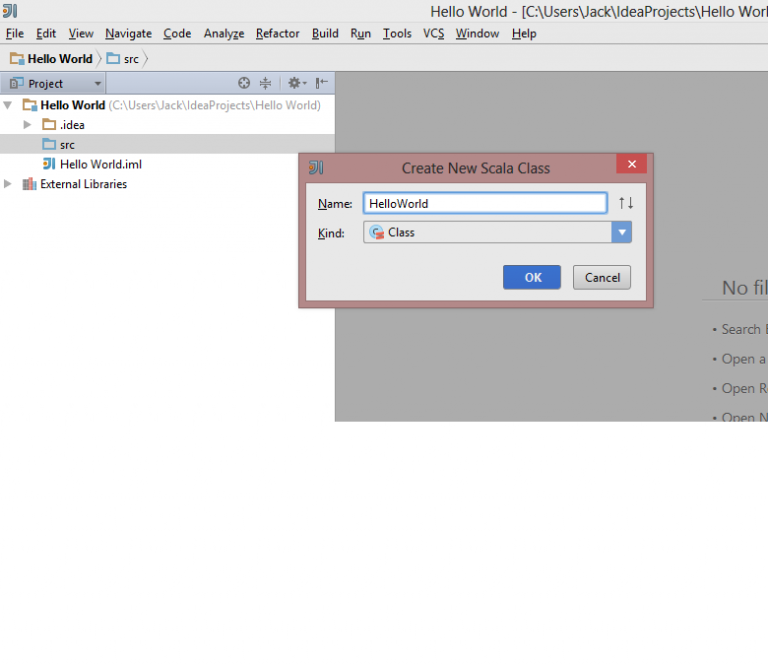Image resolution: width=768 pixels, height=665 pixels.
Task: Open the Analyze menu
Action: [224, 33]
